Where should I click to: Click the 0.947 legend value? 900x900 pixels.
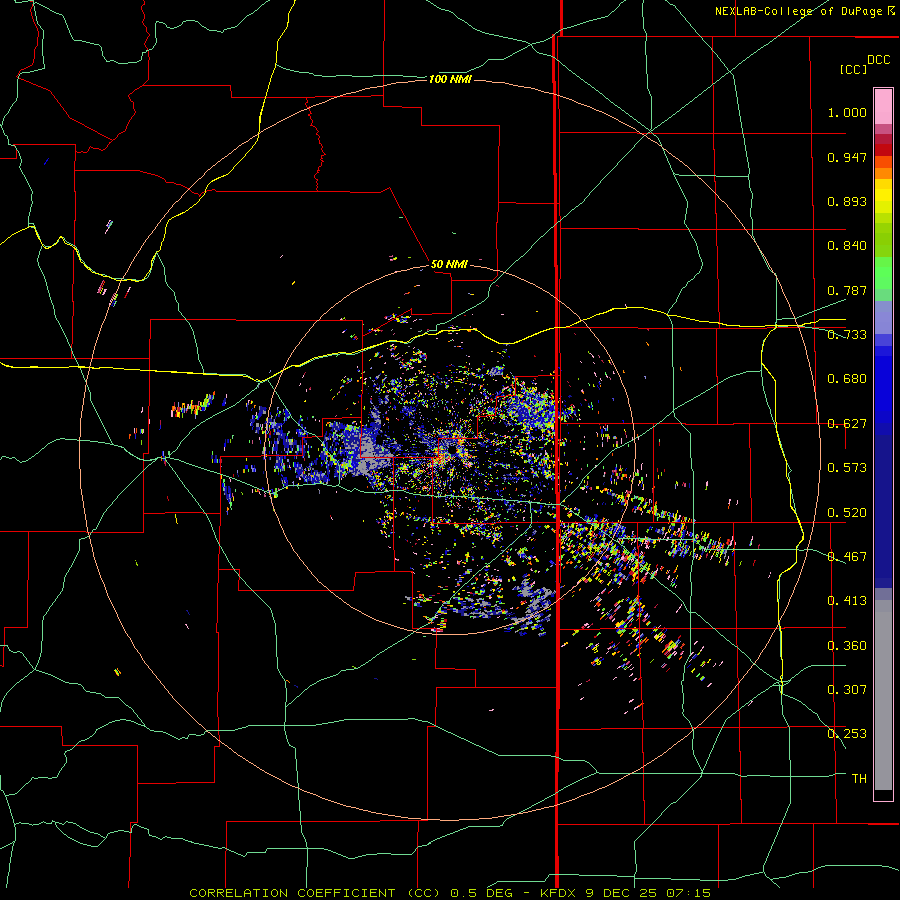point(847,157)
